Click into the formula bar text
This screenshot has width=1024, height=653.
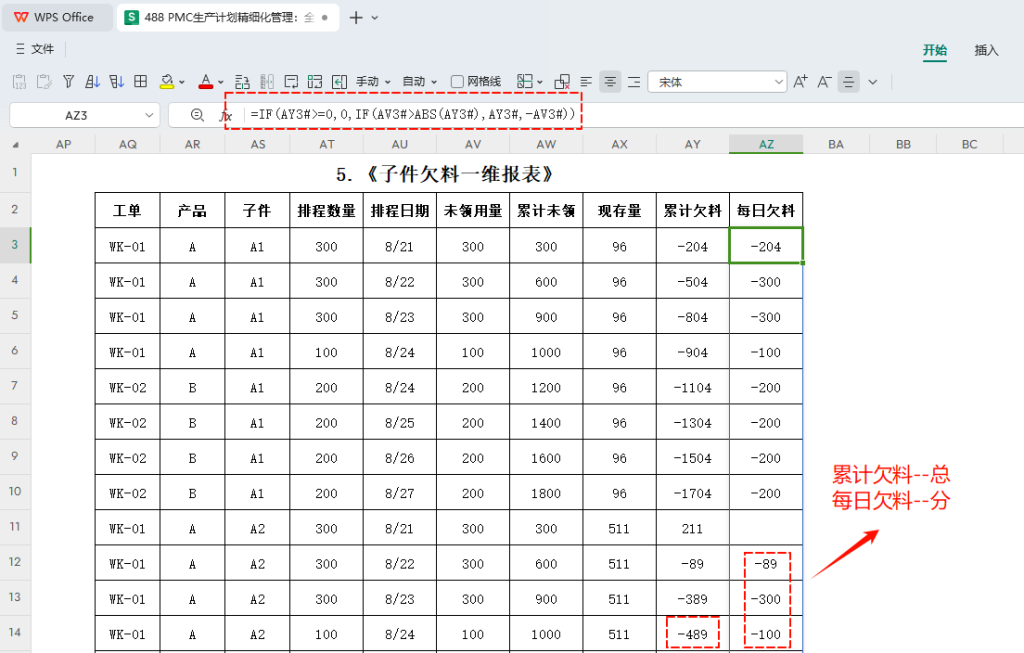pos(413,114)
